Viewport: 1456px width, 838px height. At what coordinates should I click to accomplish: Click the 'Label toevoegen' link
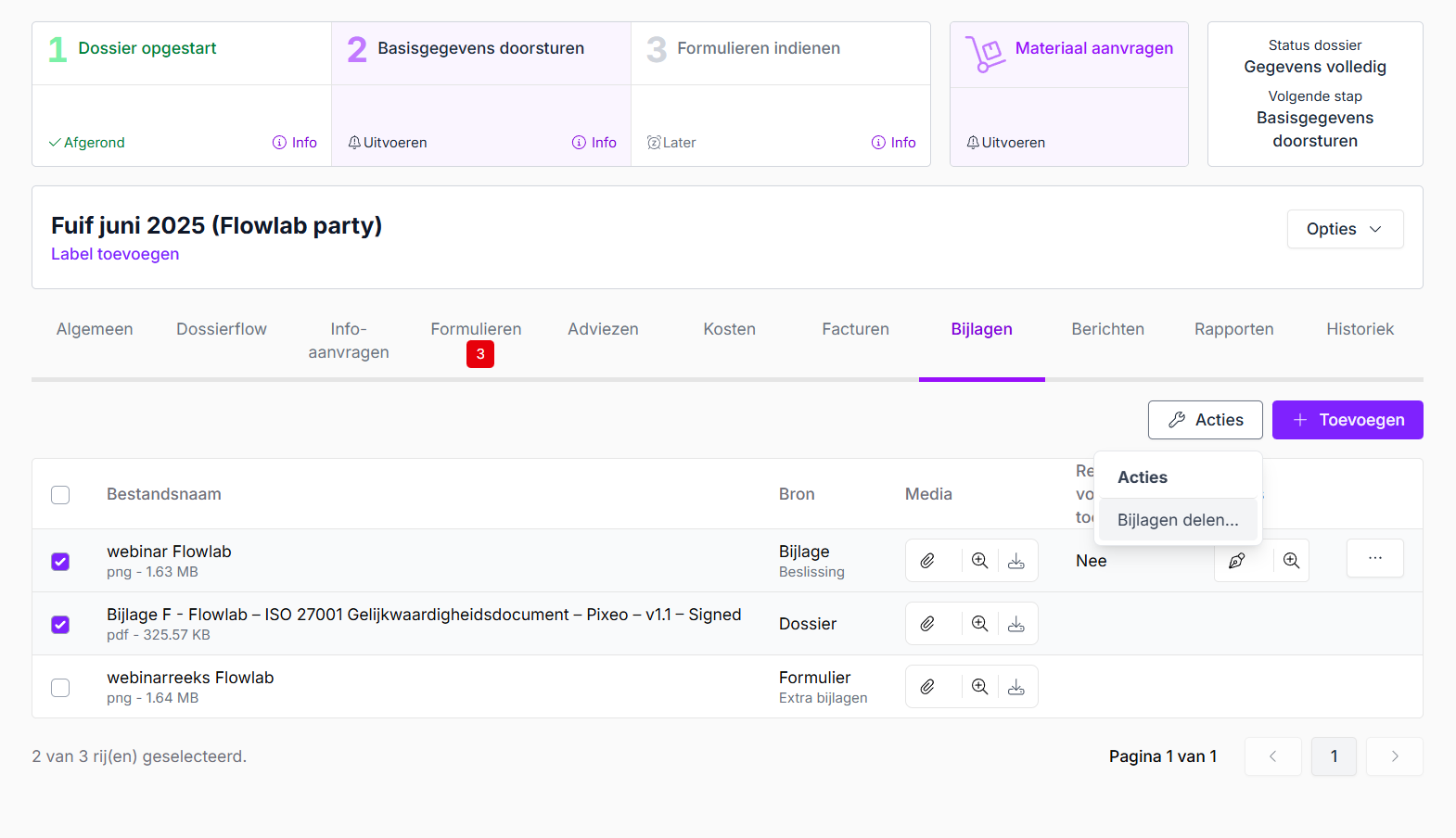point(115,254)
